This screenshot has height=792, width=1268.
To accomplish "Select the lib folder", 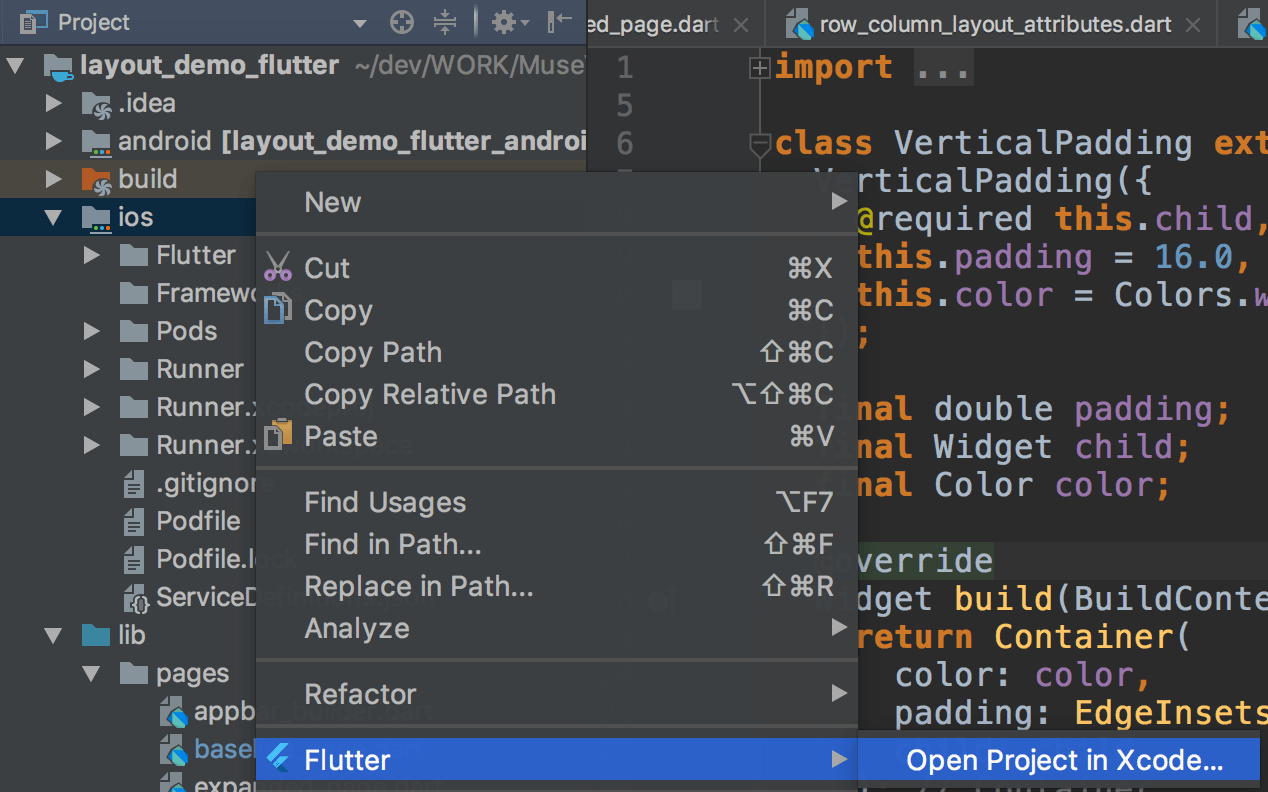I will [131, 635].
